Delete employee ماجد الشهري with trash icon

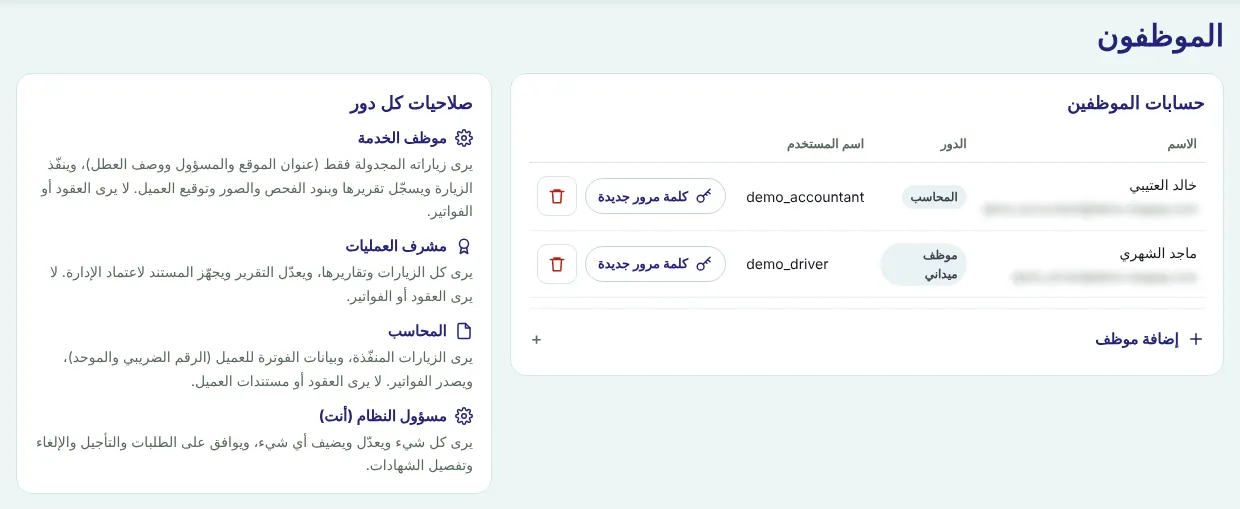coord(557,264)
